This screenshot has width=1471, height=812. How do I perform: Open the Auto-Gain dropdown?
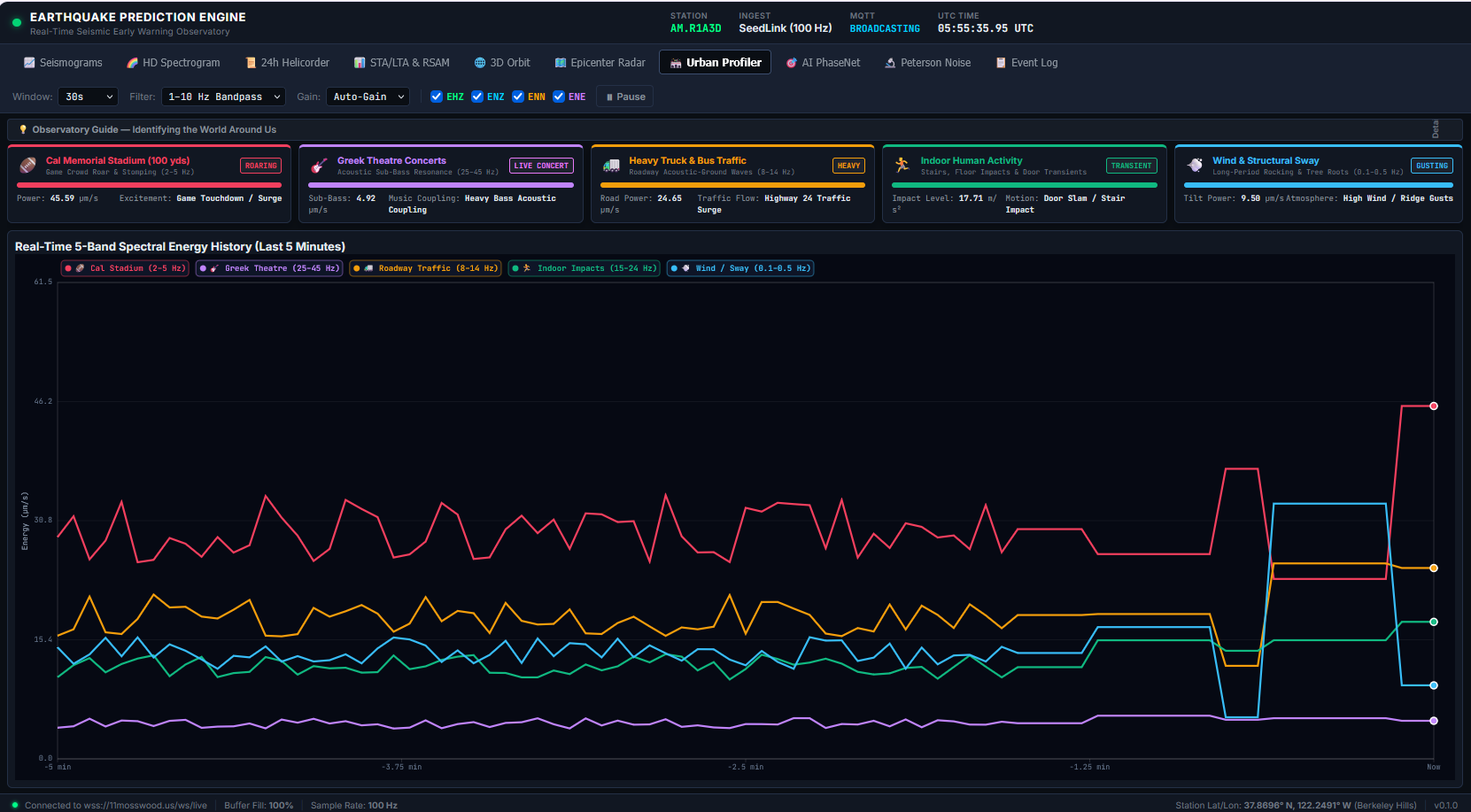pyautogui.click(x=368, y=97)
